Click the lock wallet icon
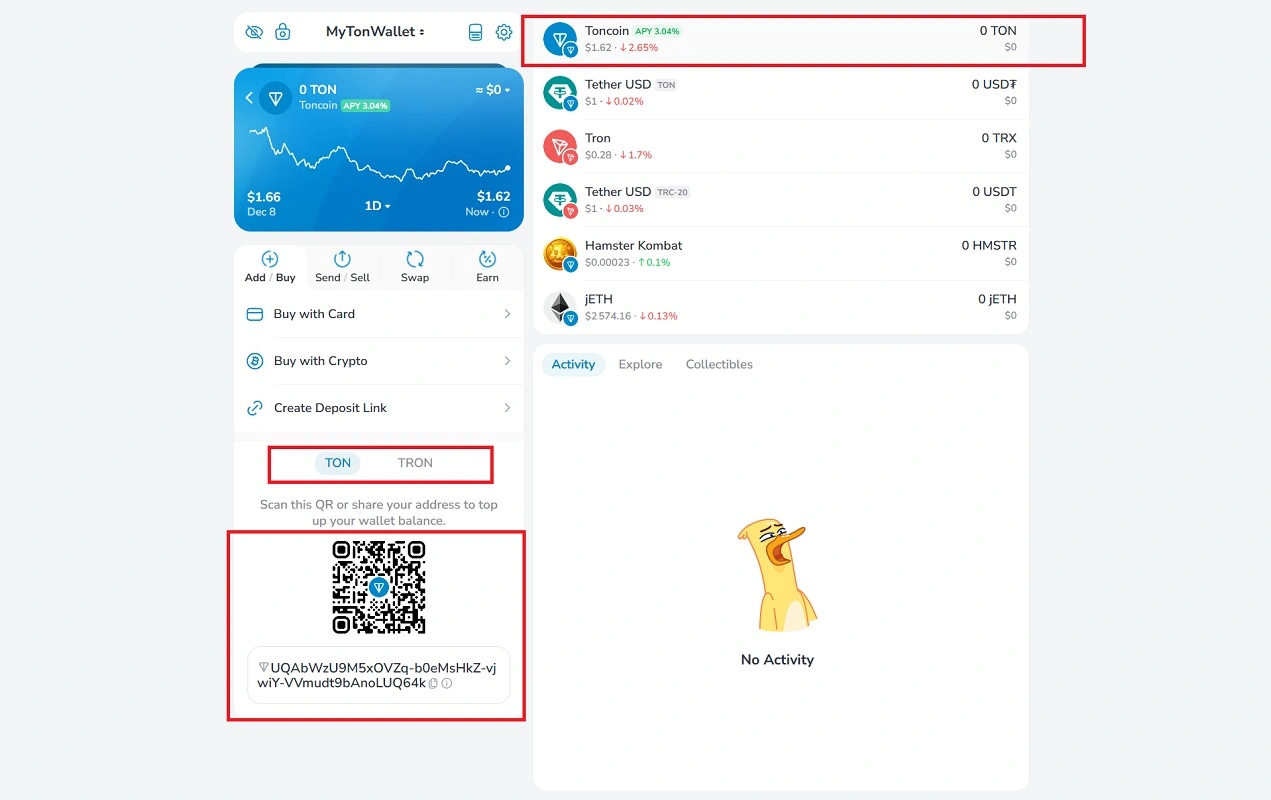This screenshot has height=800, width=1271. coord(283,32)
